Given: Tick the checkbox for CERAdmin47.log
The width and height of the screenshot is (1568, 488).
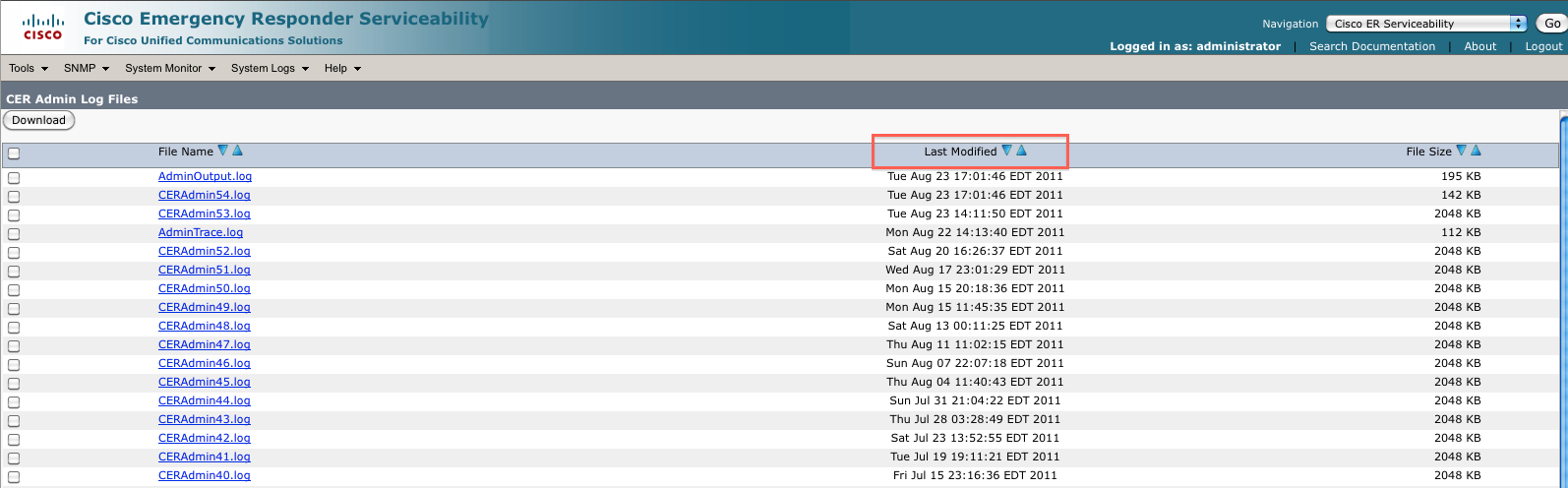Looking at the screenshot, I should tap(14, 346).
